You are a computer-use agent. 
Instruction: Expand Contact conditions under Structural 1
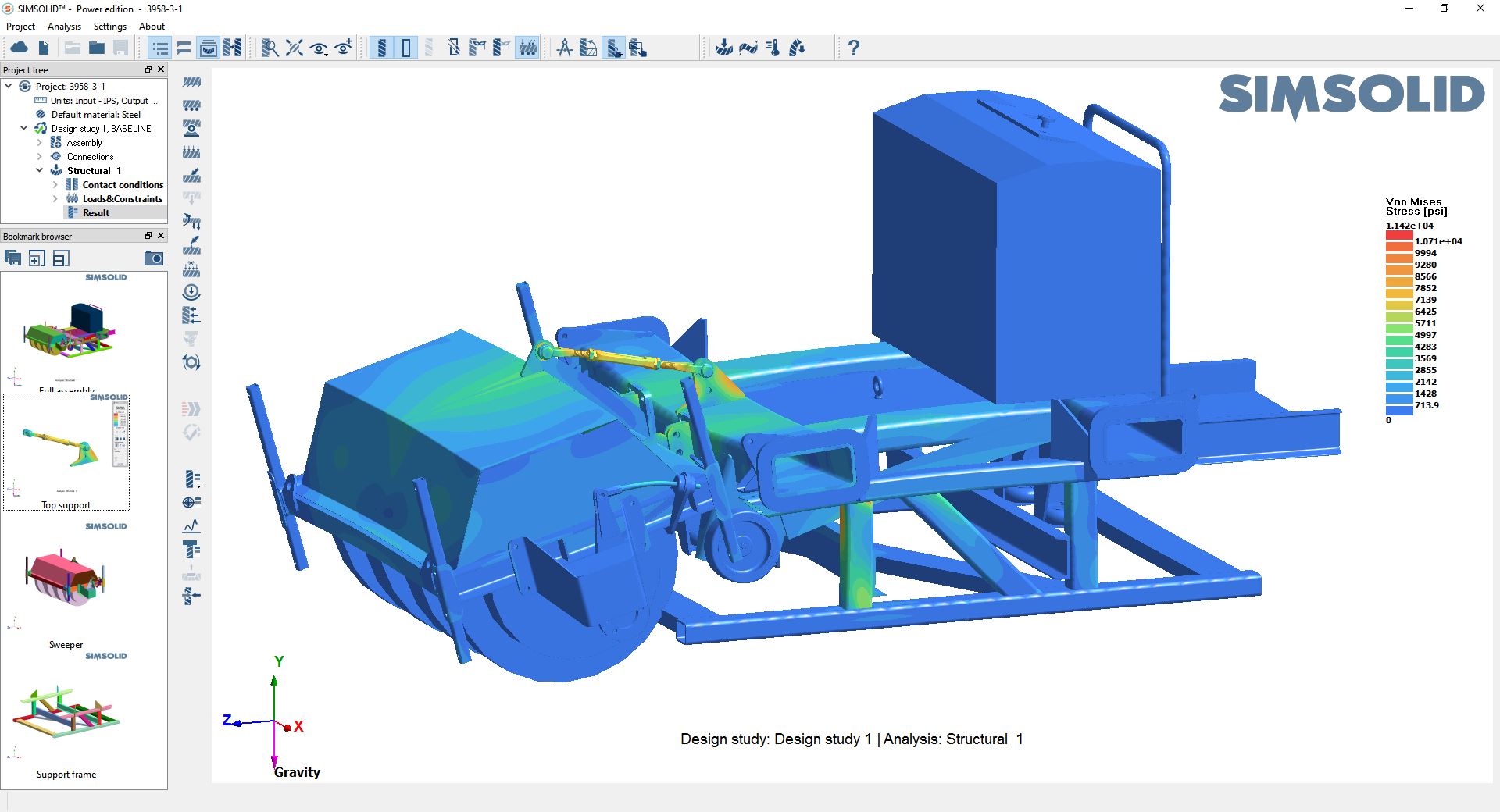pyautogui.click(x=55, y=185)
